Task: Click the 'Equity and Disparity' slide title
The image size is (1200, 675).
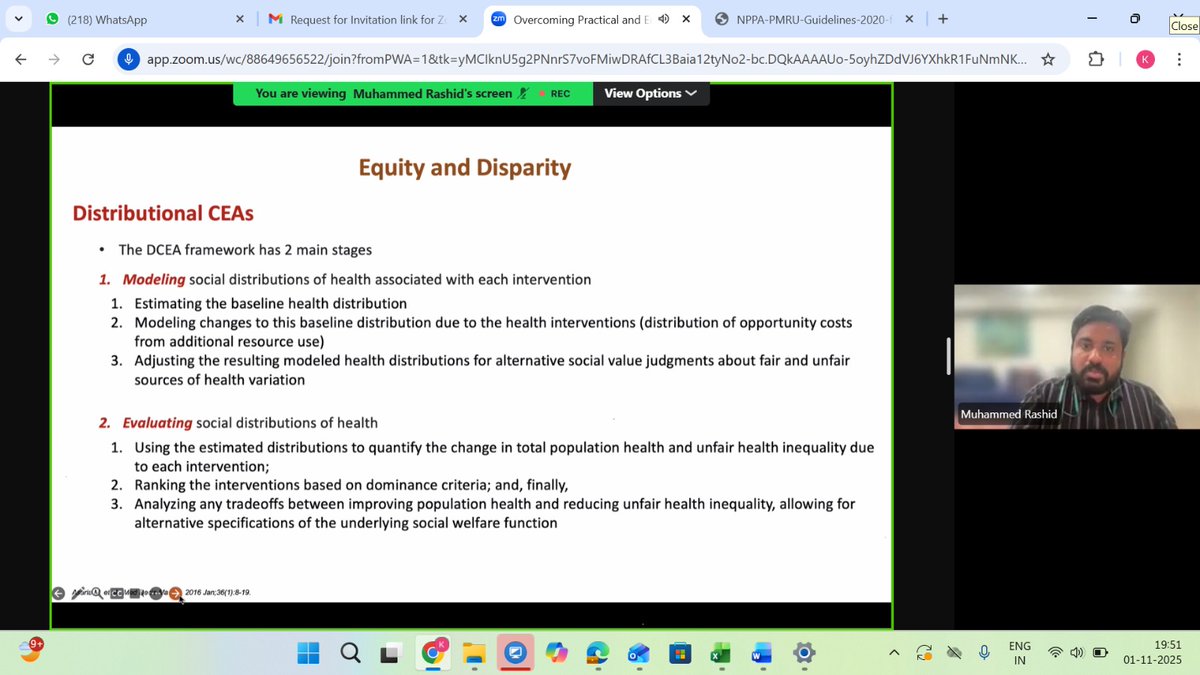Action: [465, 167]
